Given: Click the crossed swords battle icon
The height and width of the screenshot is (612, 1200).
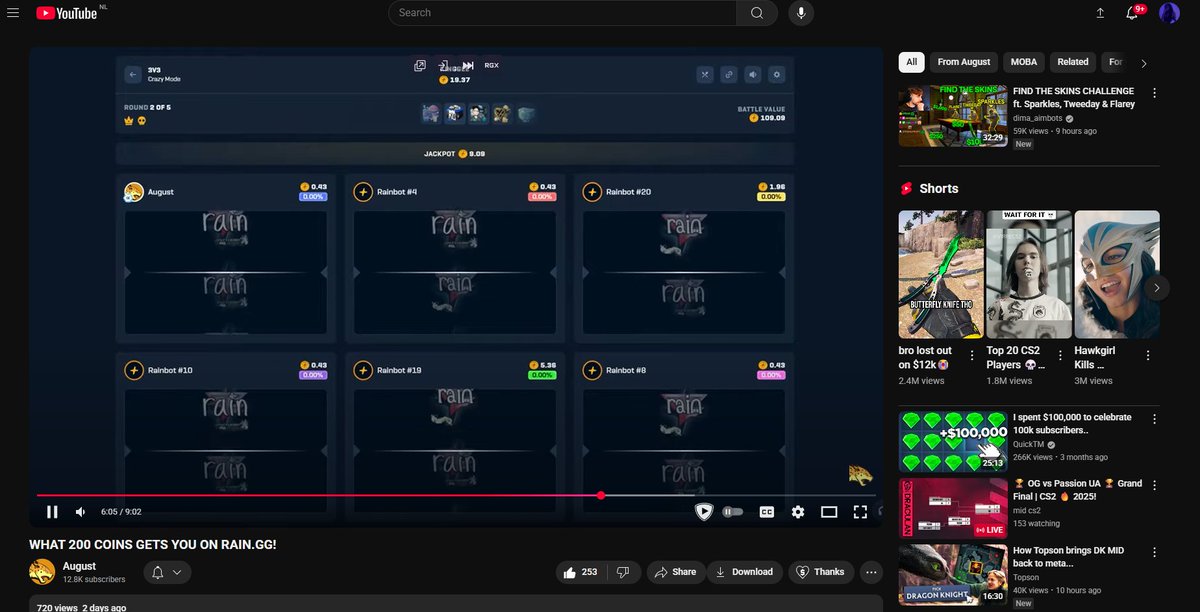Looking at the screenshot, I should tap(704, 74).
